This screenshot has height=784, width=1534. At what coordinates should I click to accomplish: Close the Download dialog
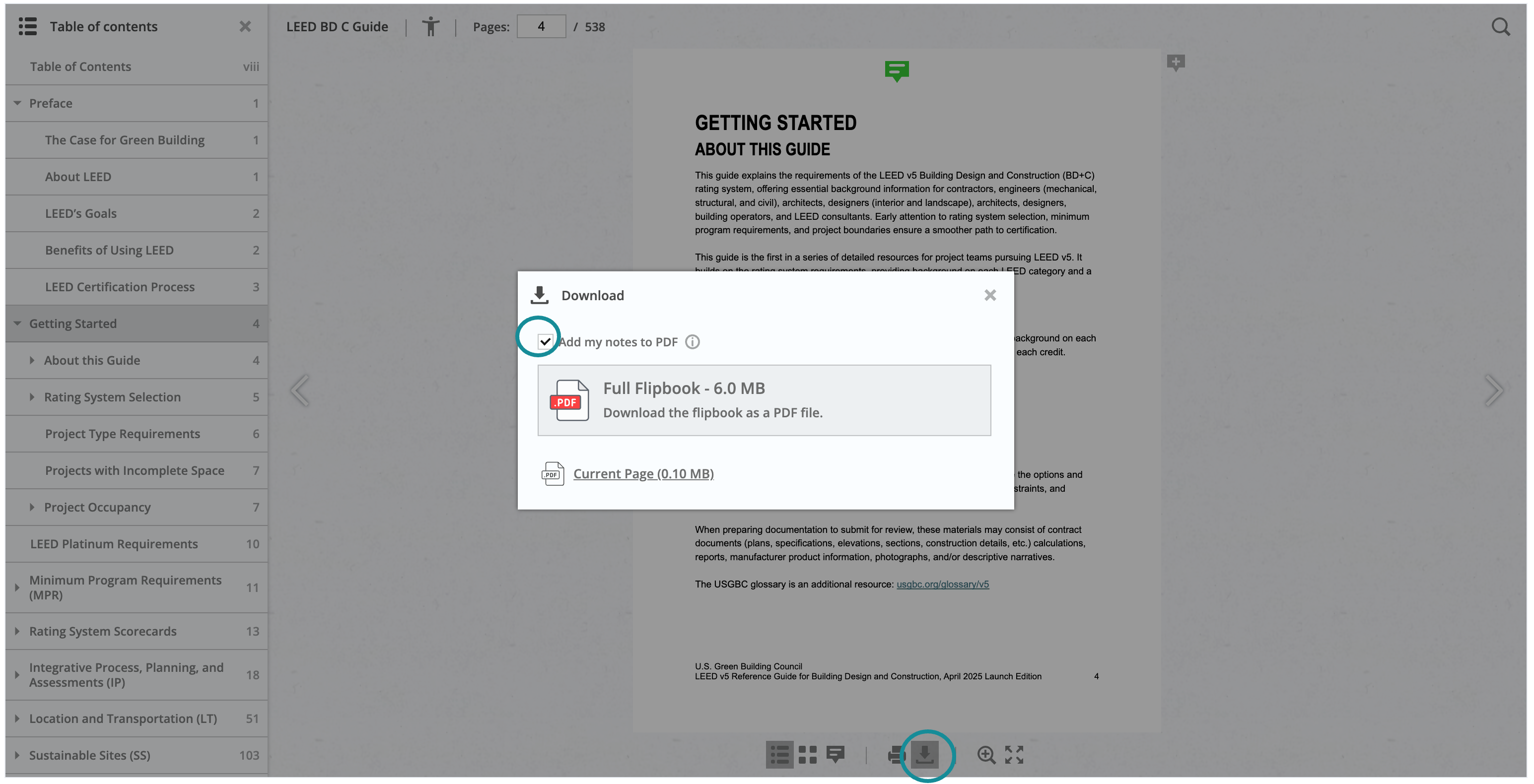point(990,295)
